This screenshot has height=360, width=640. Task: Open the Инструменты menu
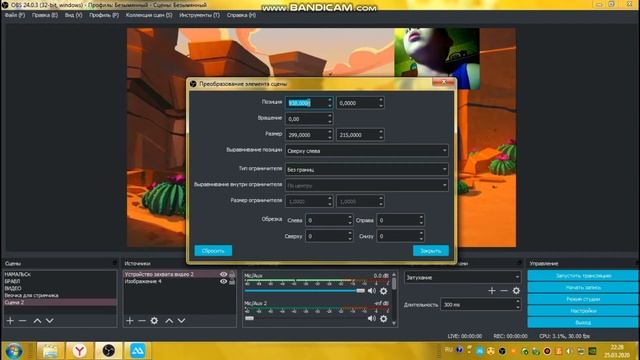(200, 15)
